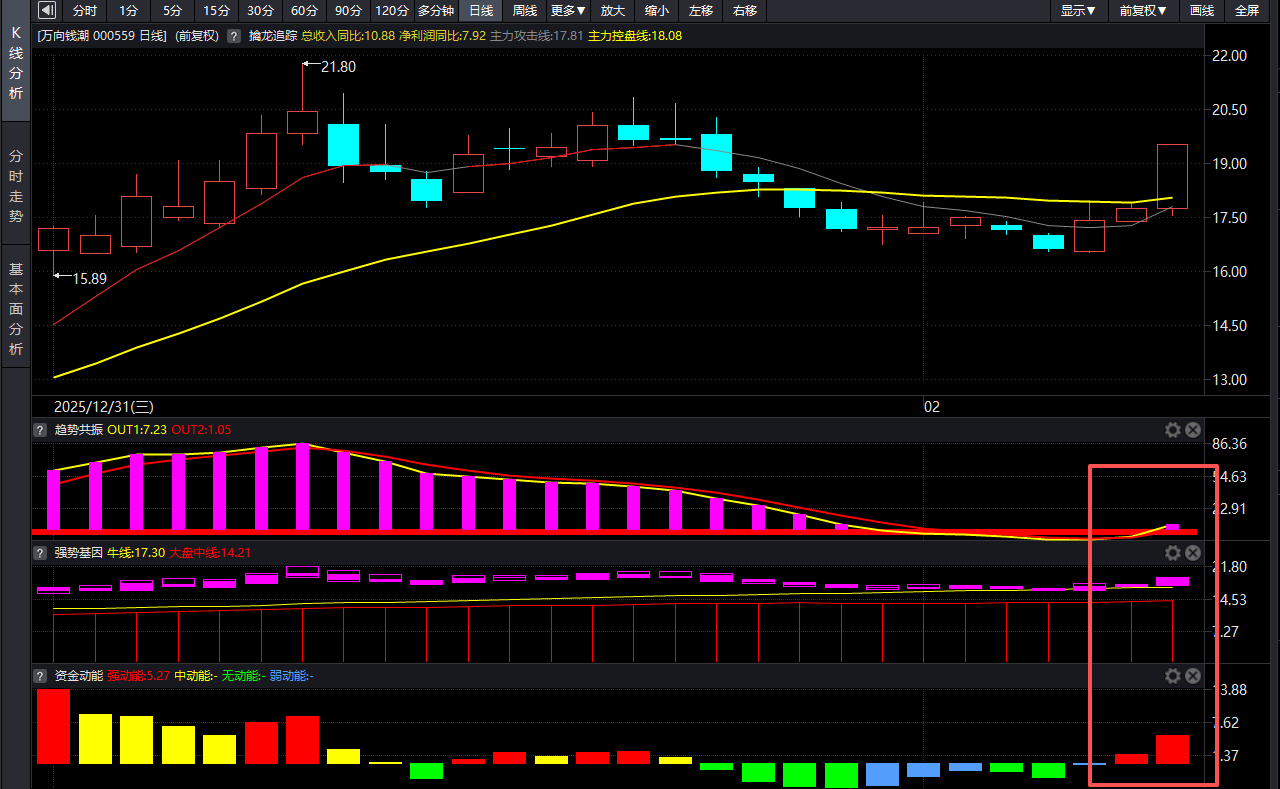Click 放大 to zoom in the chart
This screenshot has height=789, width=1280.
tap(613, 11)
